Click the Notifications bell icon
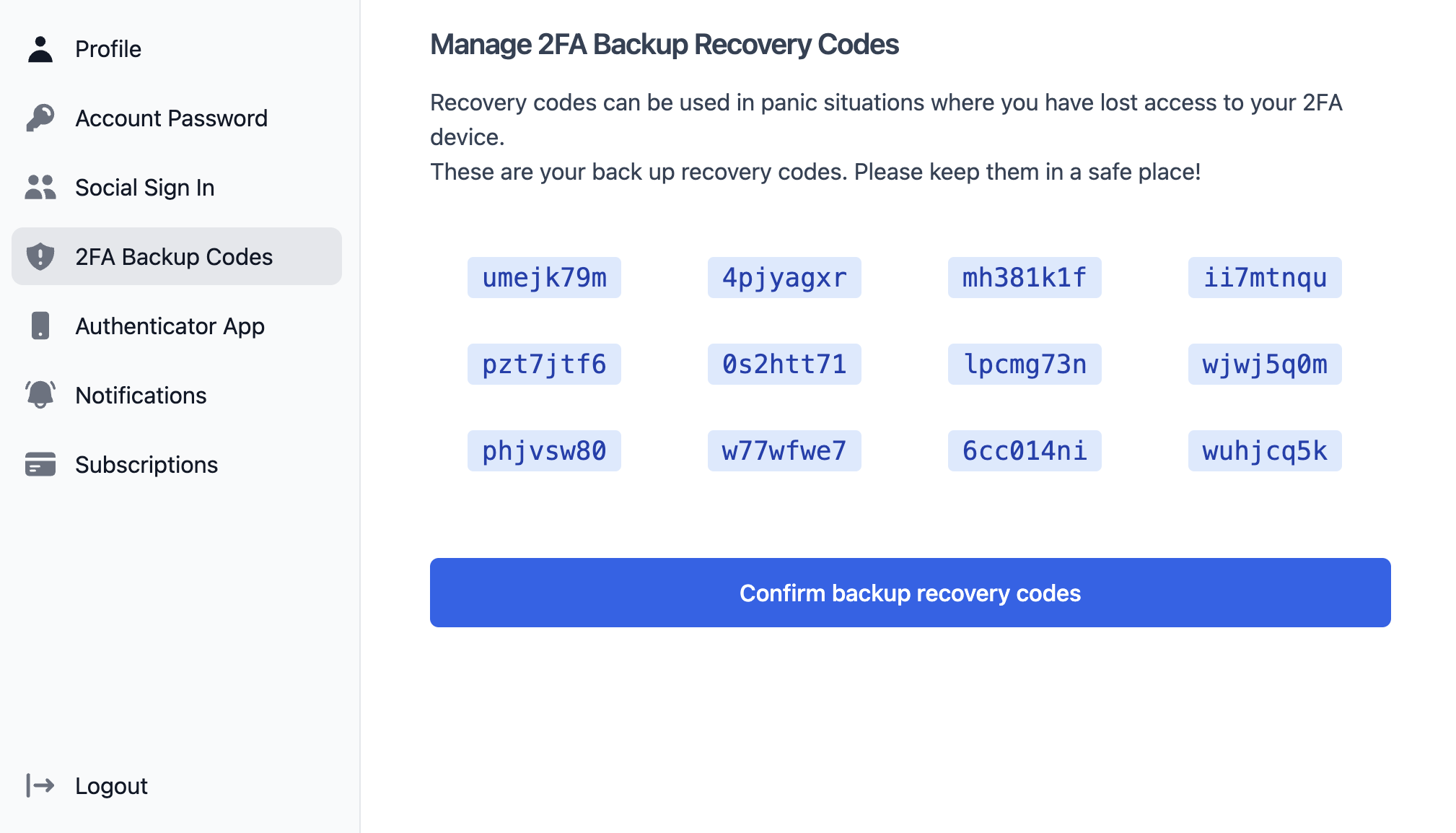The height and width of the screenshot is (833, 1456). [x=40, y=396]
